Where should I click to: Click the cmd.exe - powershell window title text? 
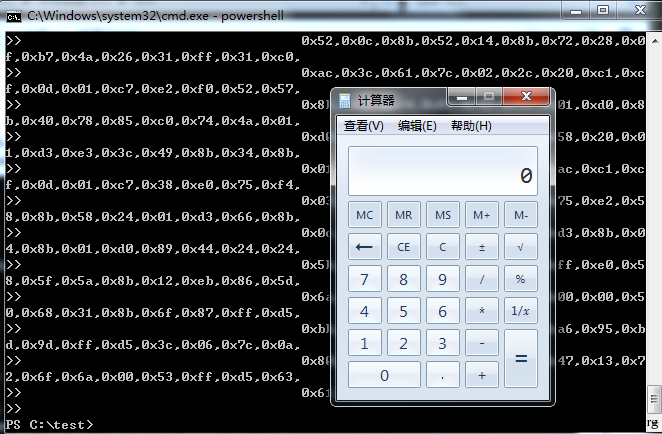(155, 16)
